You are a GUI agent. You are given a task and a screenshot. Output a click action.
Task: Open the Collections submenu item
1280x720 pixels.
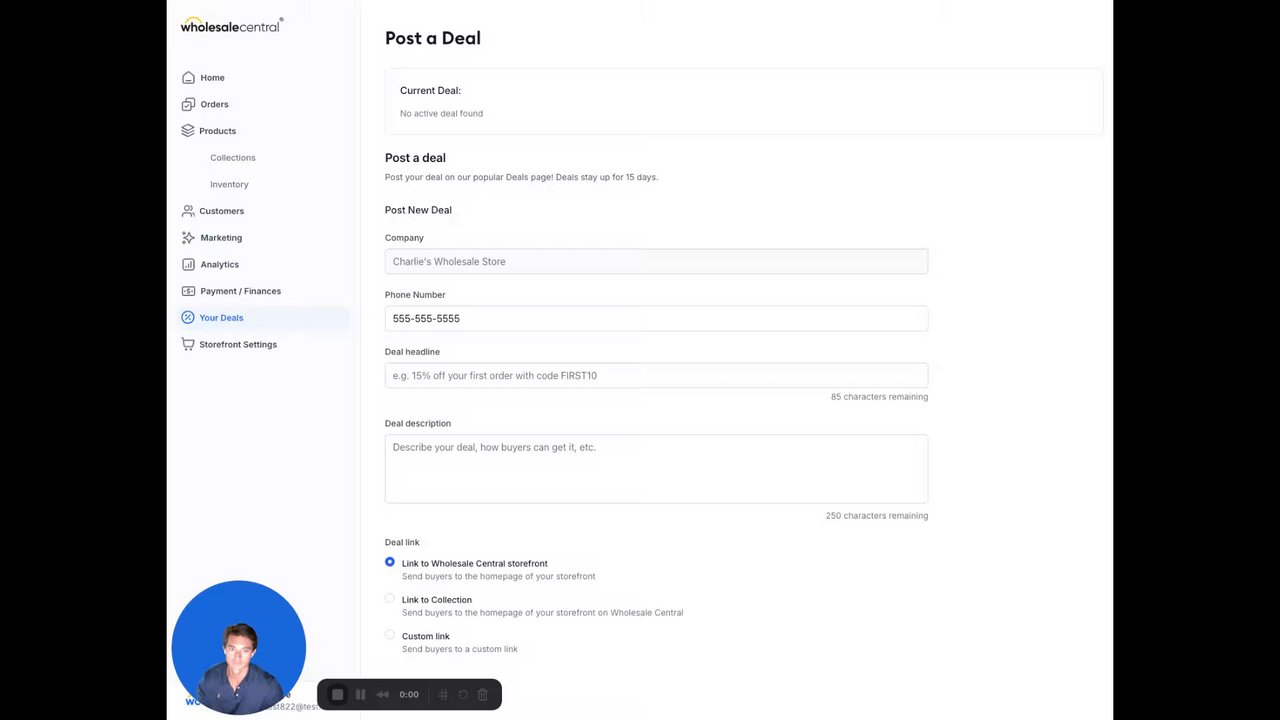[x=233, y=158]
